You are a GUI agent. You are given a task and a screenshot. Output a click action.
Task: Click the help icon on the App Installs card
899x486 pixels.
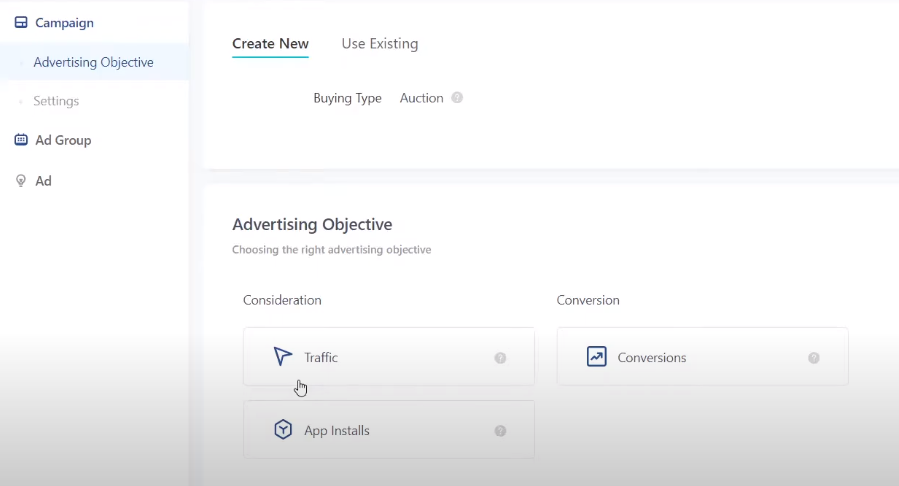tap(500, 431)
